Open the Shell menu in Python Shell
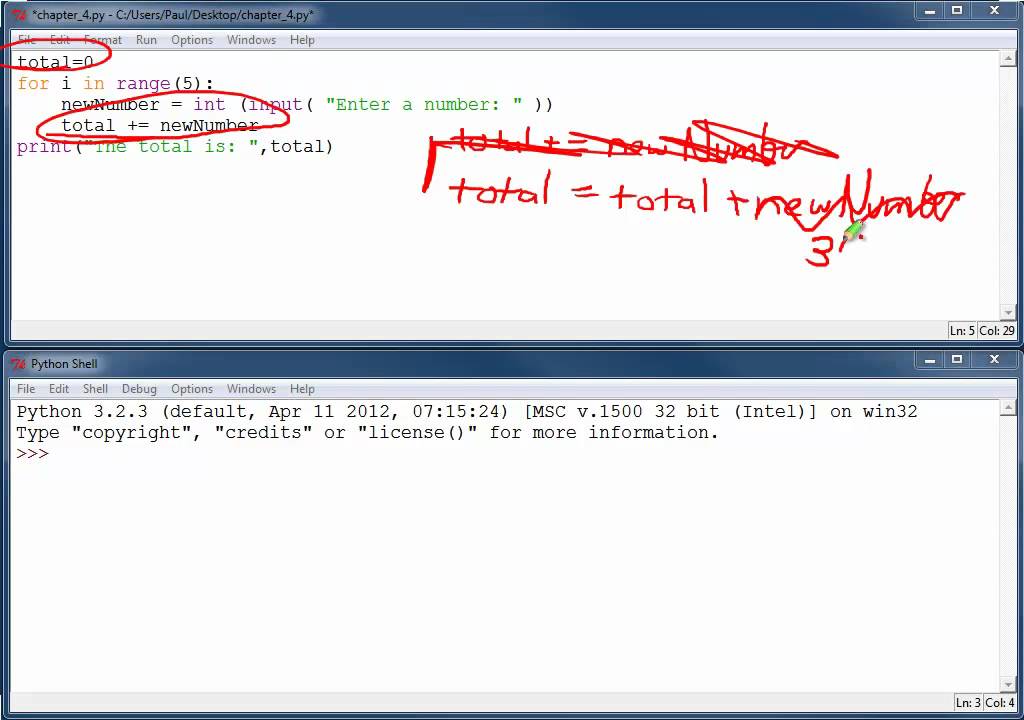The height and width of the screenshot is (720, 1024). click(x=95, y=389)
